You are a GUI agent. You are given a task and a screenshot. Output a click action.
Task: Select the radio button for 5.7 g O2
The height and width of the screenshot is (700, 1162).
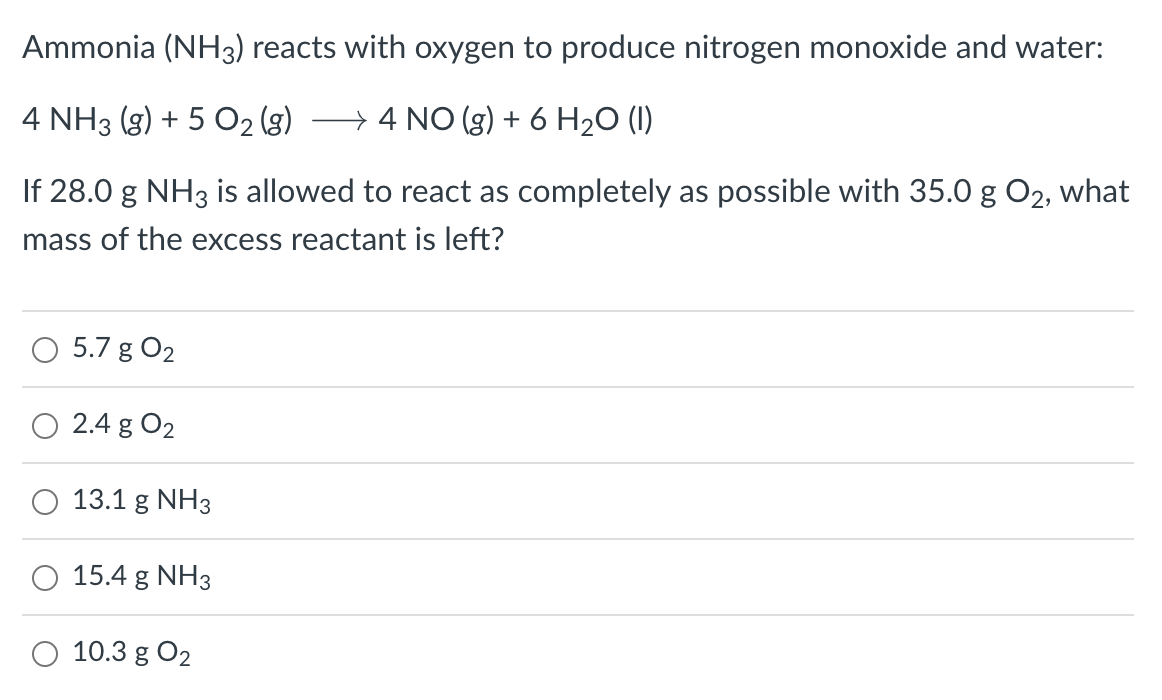(44, 350)
